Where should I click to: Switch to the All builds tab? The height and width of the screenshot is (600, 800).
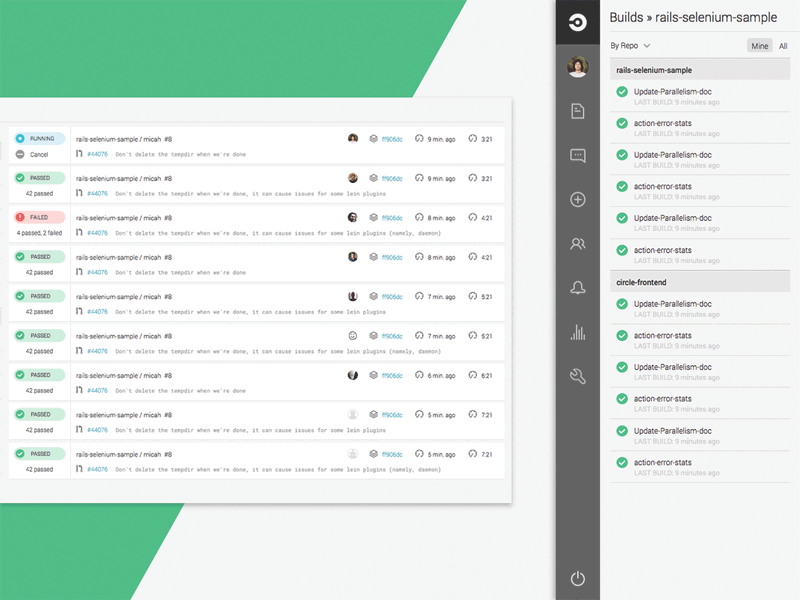pos(783,46)
